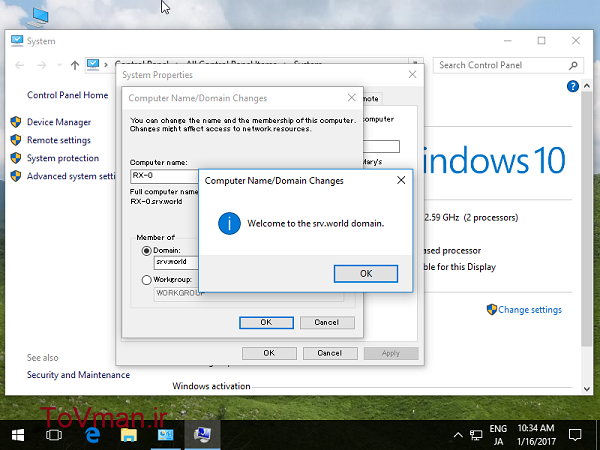Screen dimensions: 600x450
Task: Click the Computer name field containing RX-0
Action: coord(165,176)
